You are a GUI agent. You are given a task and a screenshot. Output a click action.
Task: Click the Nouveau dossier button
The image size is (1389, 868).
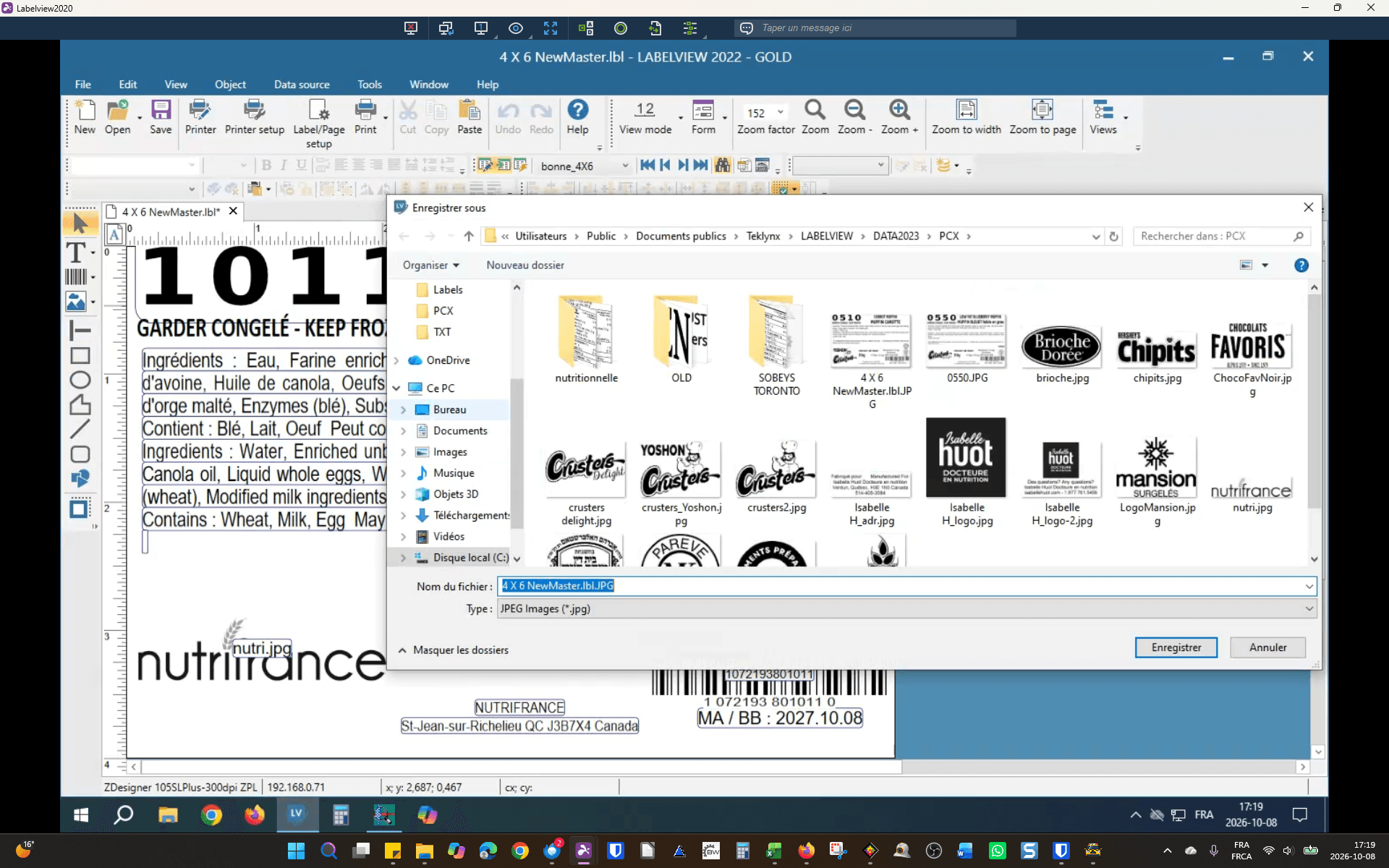[525, 265]
